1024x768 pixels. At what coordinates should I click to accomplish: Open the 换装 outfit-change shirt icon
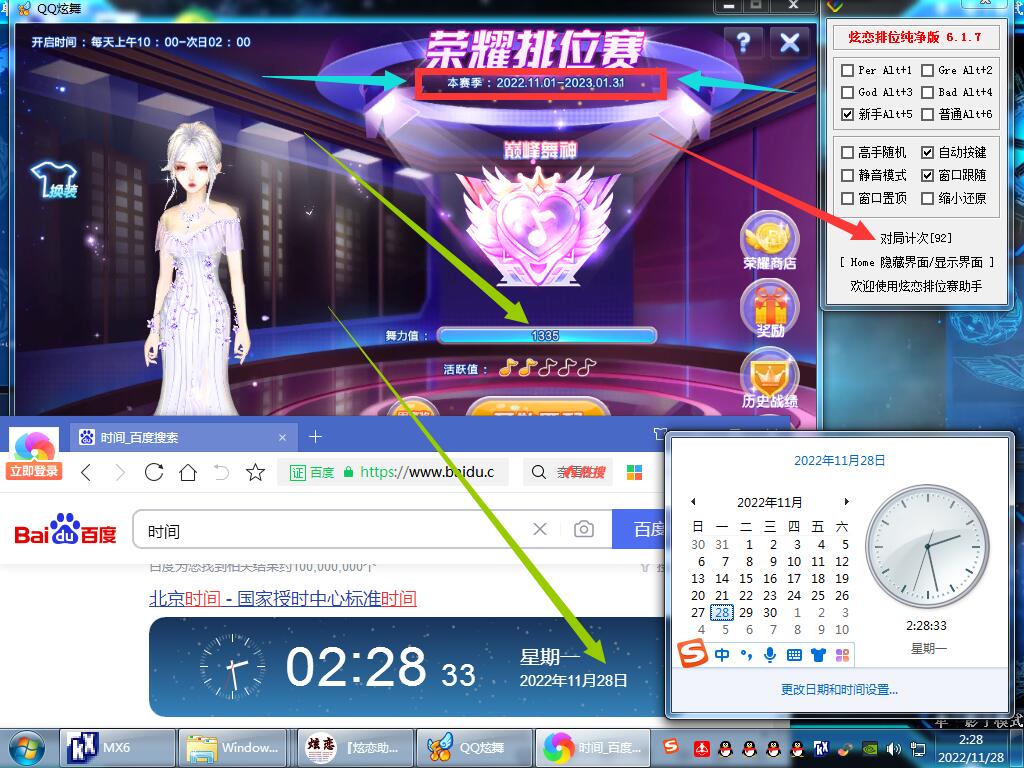tap(55, 180)
